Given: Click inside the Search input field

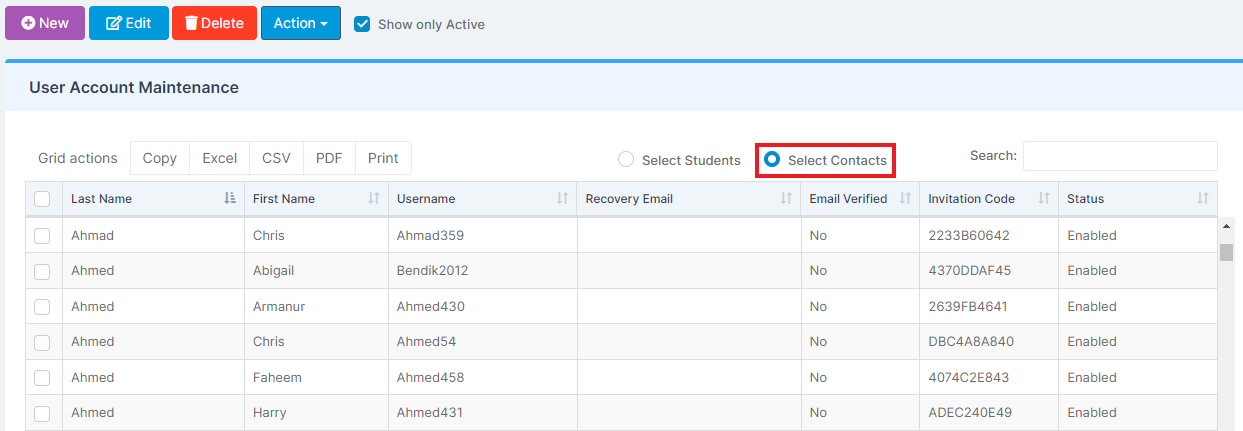Looking at the screenshot, I should pyautogui.click(x=1120, y=156).
